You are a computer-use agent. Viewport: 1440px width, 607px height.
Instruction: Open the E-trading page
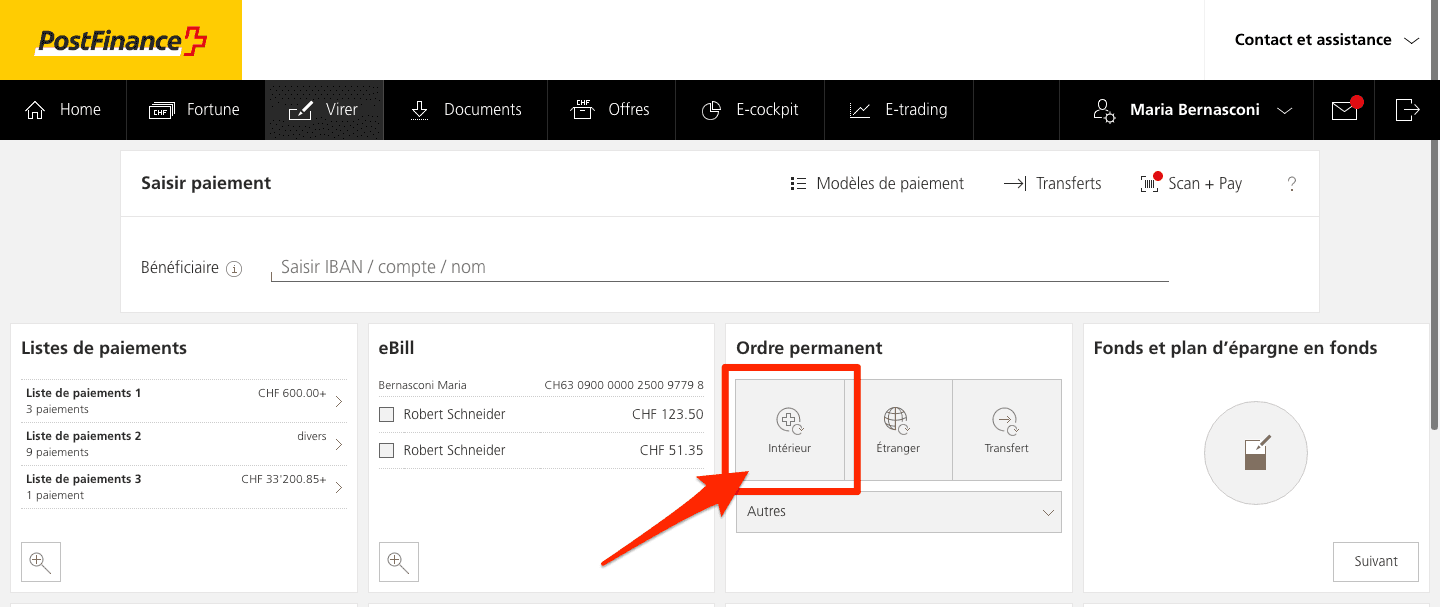898,110
